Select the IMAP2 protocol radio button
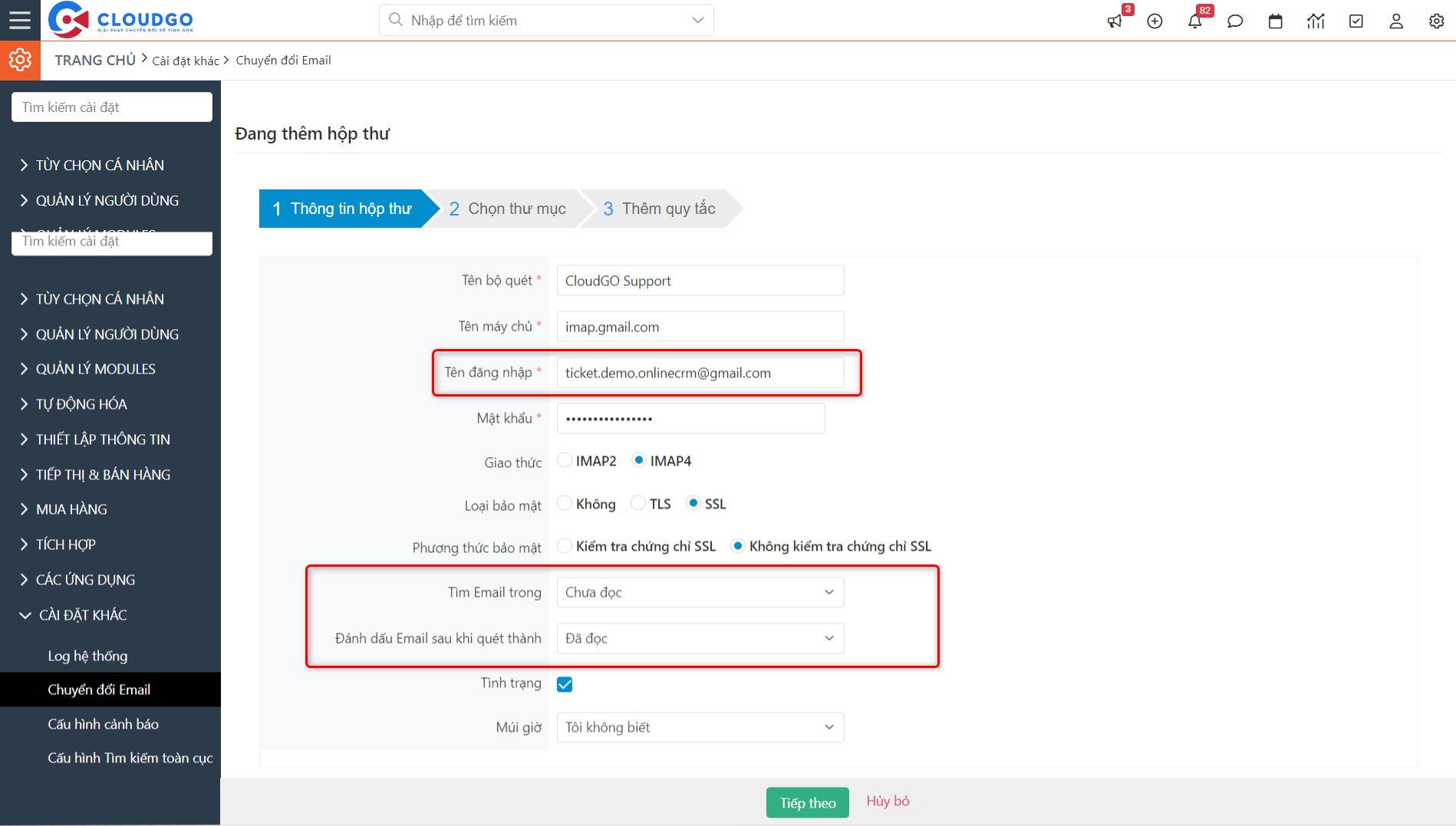 [565, 460]
